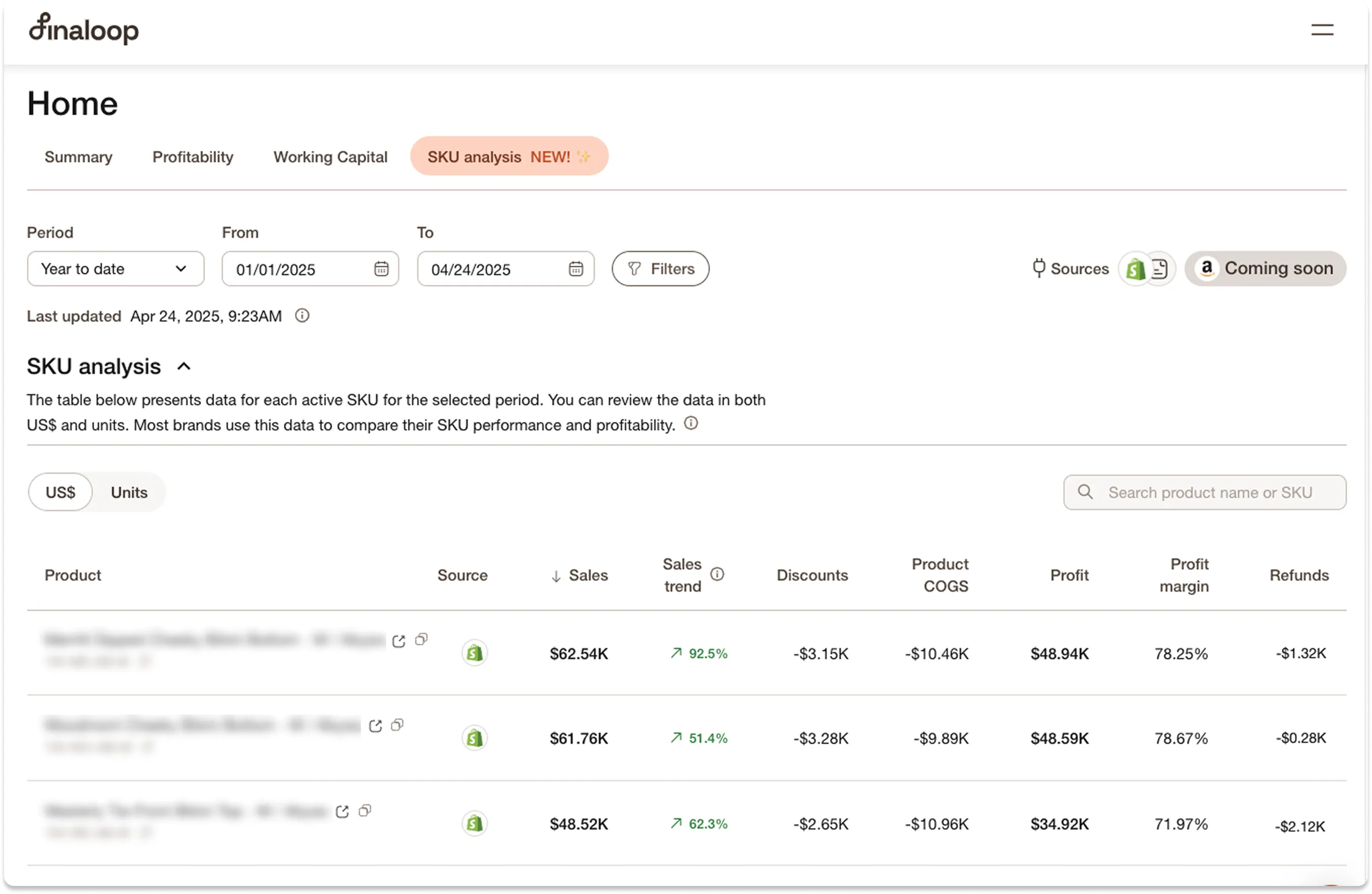Click the Last updated info icon
This screenshot has height=894, width=1372.
tap(302, 316)
